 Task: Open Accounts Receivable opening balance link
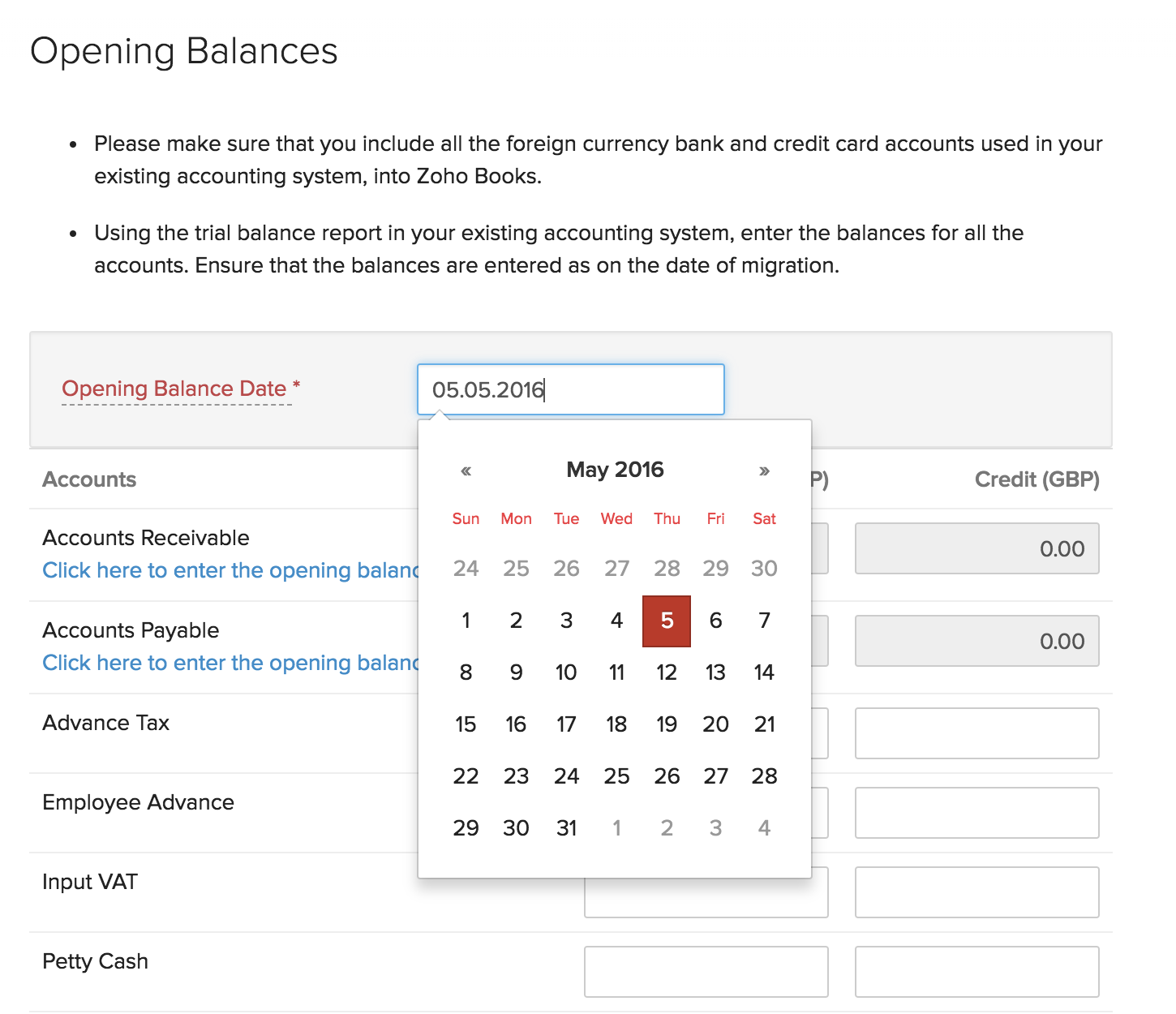point(230,570)
